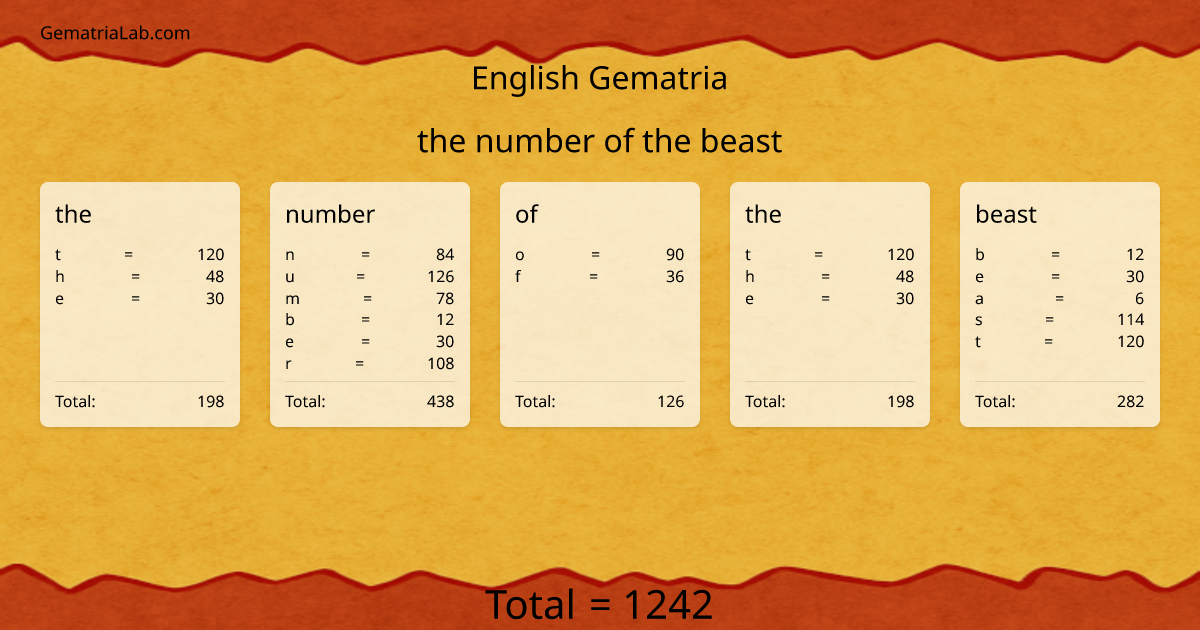Select value 36 in the of card
The width and height of the screenshot is (1200, 630).
click(675, 277)
